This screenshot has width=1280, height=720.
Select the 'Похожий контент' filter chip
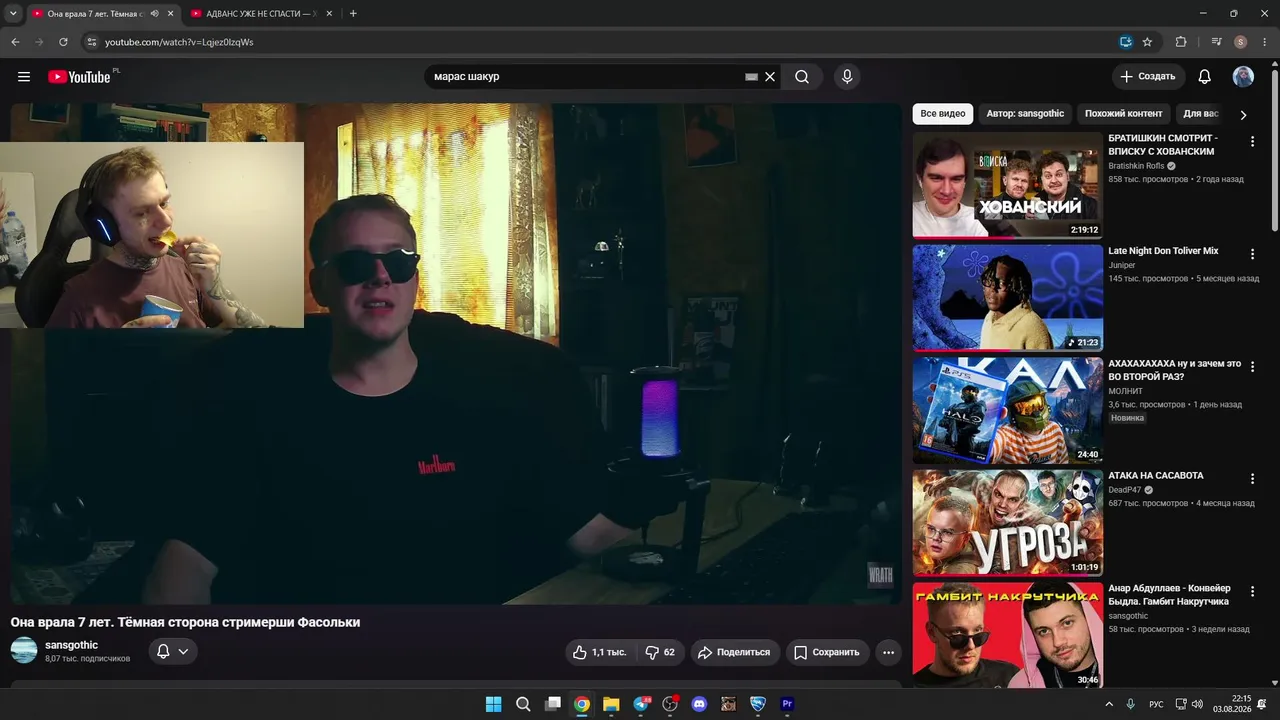point(1124,114)
